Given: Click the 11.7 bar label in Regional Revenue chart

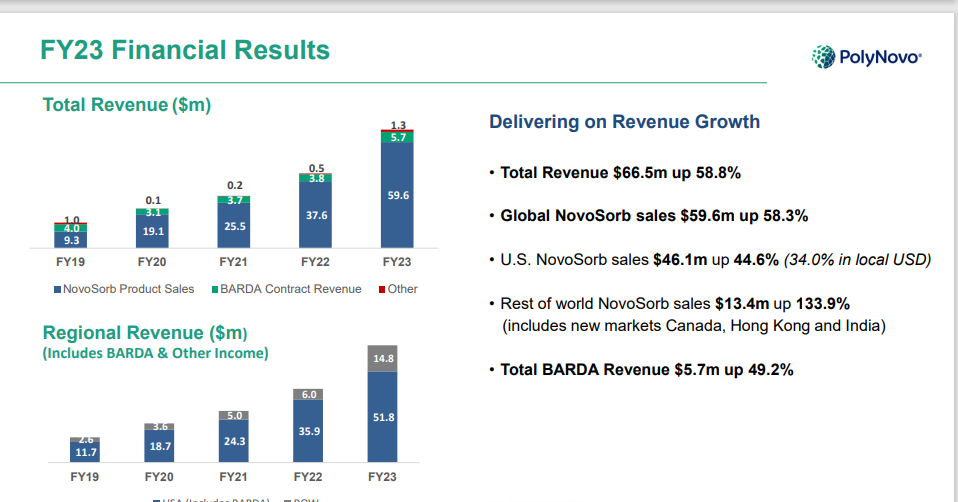Looking at the screenshot, I should [x=86, y=453].
